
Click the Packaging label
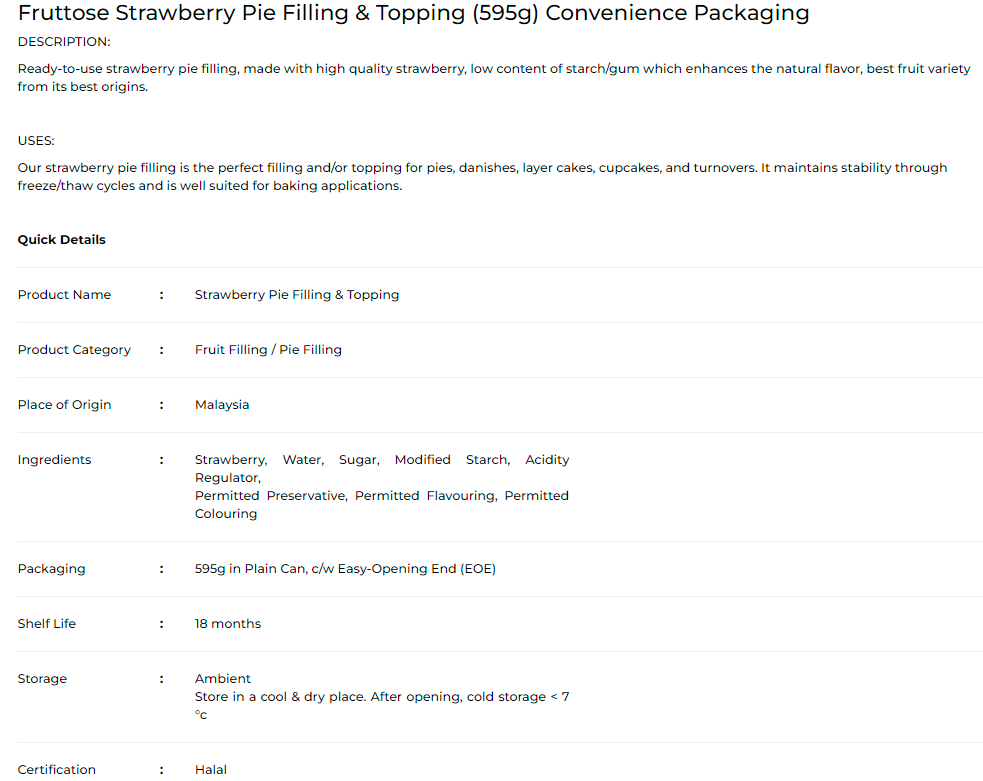tap(51, 569)
